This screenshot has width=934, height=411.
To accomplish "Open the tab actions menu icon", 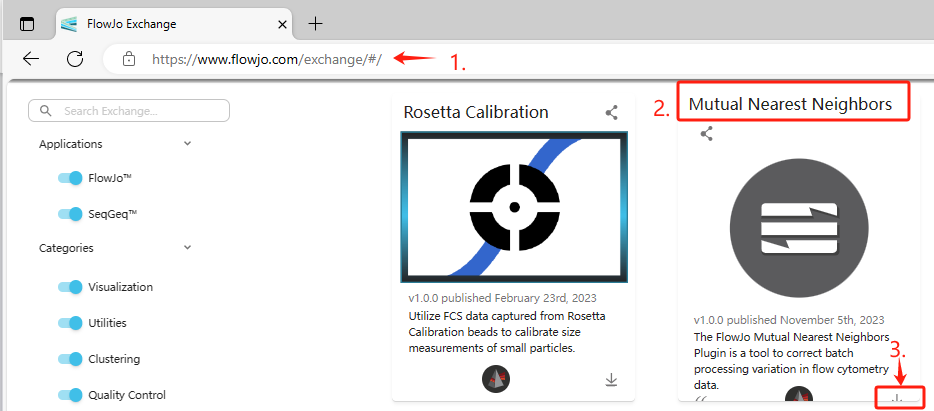I will pyautogui.click(x=27, y=24).
